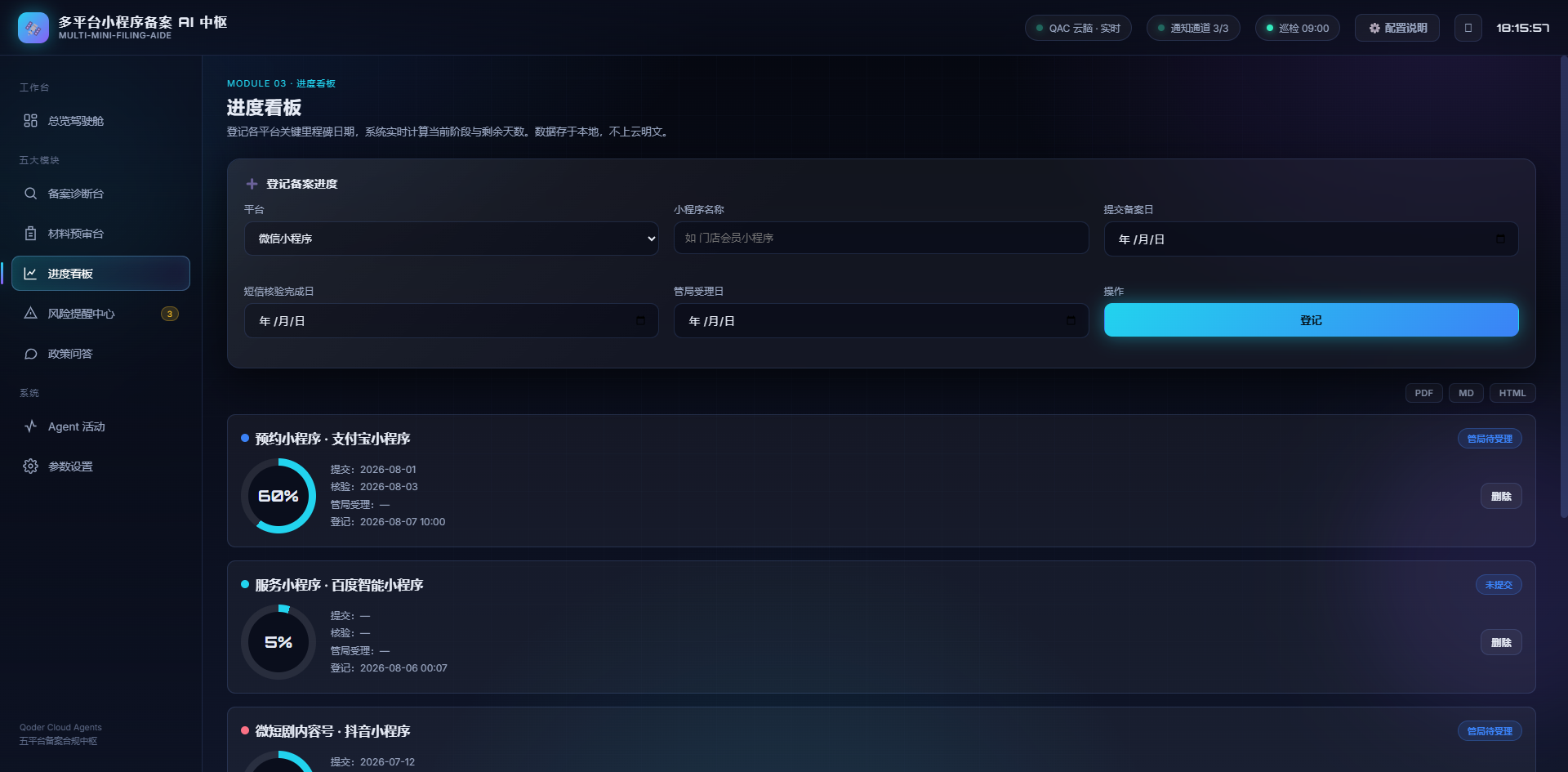Click the 通知通道 3/3 status pill
Image resolution: width=1568 pixels, height=772 pixels.
pyautogui.click(x=1193, y=28)
